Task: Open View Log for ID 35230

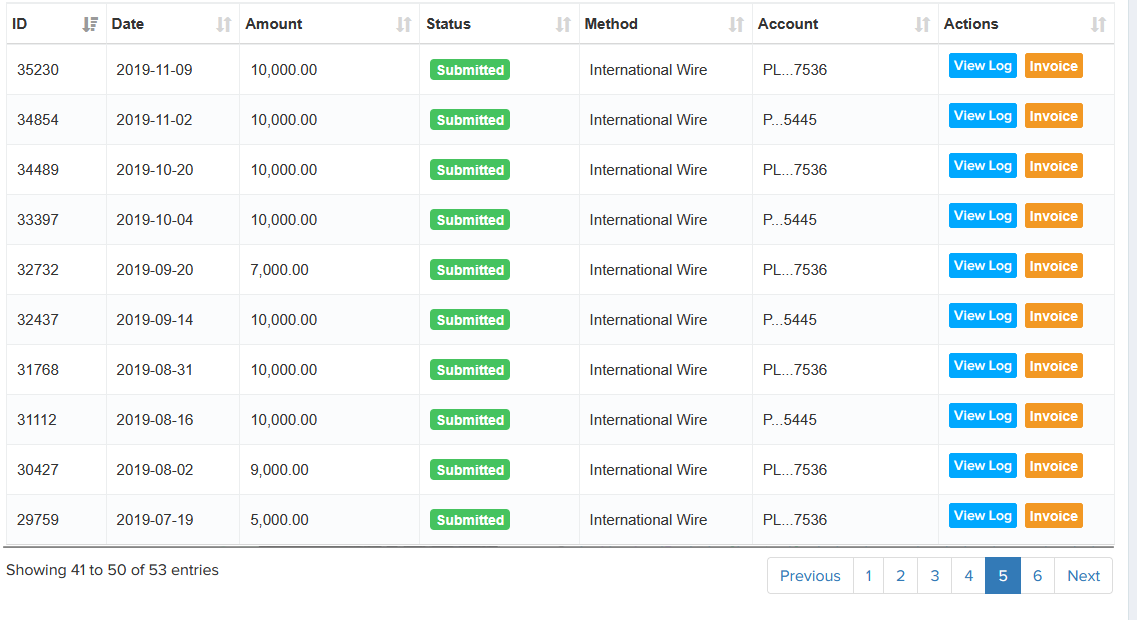Action: (x=982, y=66)
